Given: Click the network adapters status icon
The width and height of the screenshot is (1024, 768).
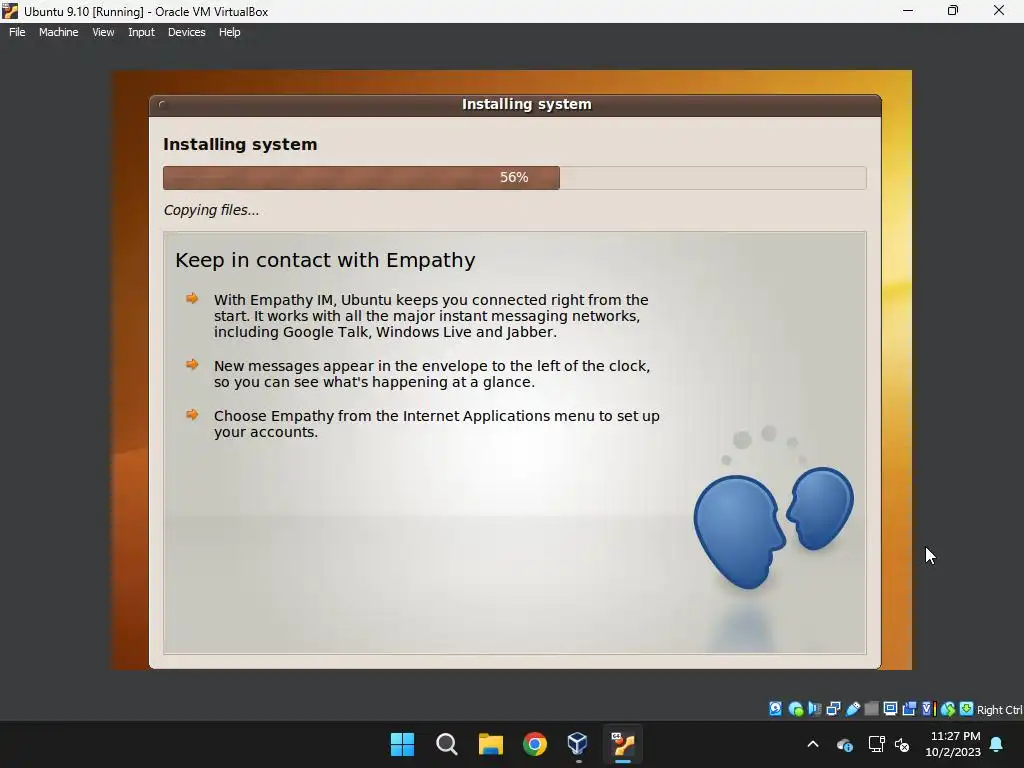Looking at the screenshot, I should [833, 709].
